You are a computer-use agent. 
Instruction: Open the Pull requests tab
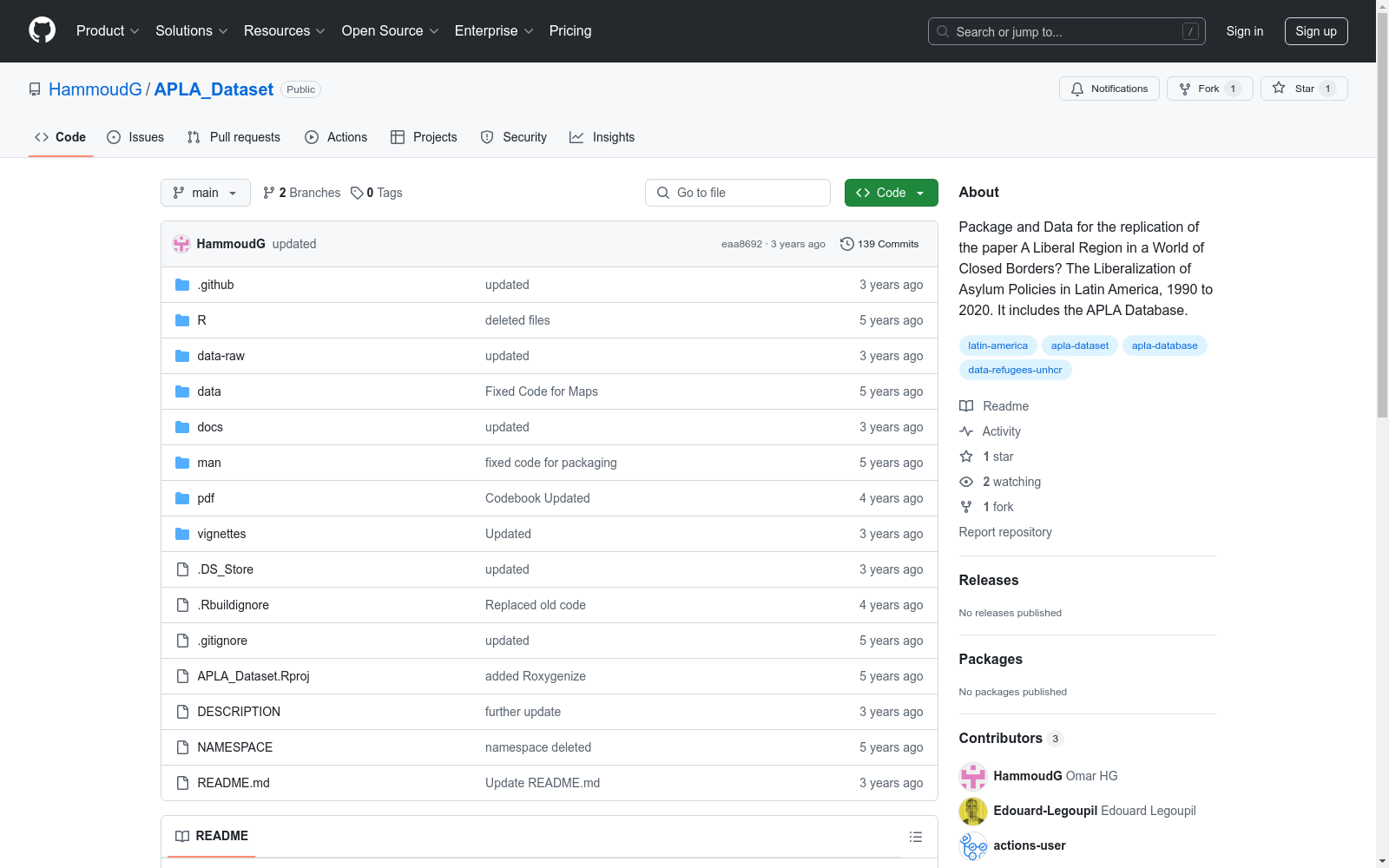tap(234, 137)
